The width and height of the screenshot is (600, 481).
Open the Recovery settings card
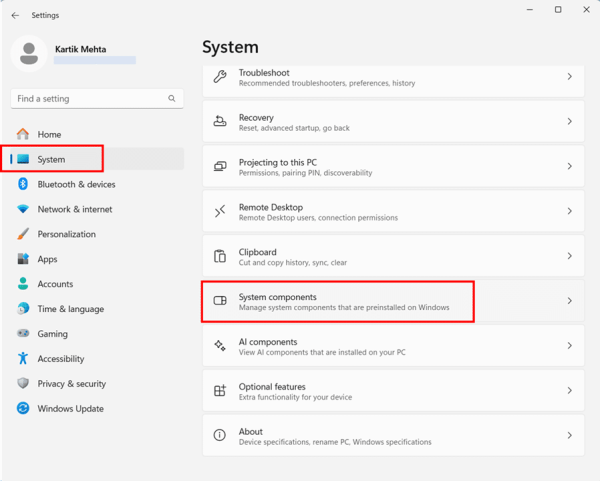pyautogui.click(x=393, y=121)
